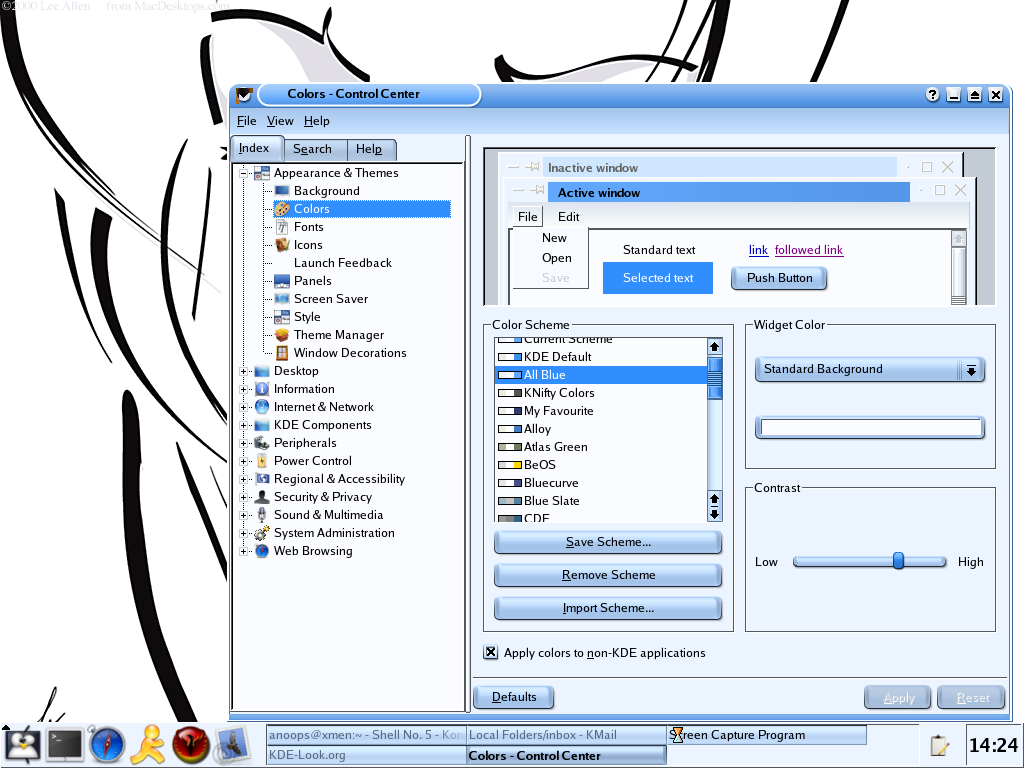The height and width of the screenshot is (768, 1024).
Task: Click the Defaults button
Action: tap(513, 697)
